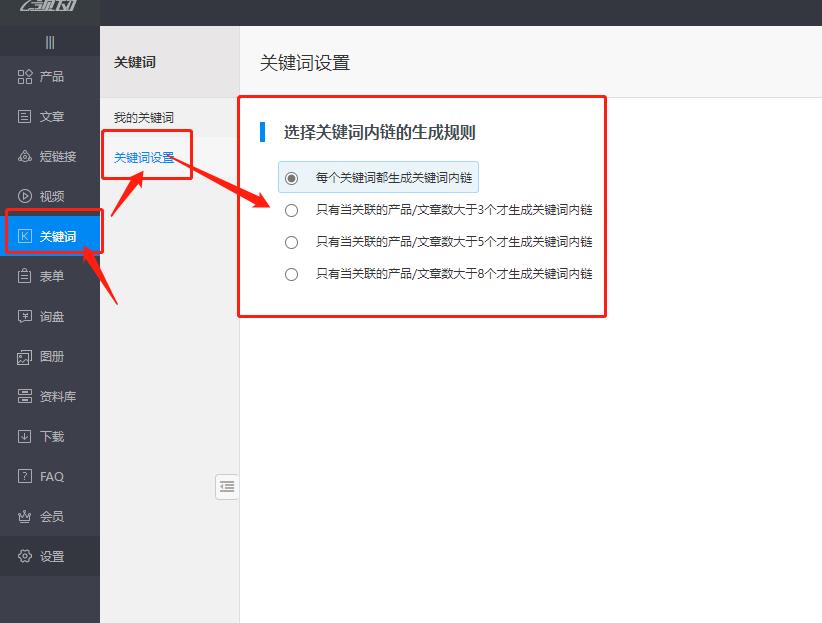Screen dimensions: 822x623
Task: Open the 询盘 inquiry chat icon
Action: (25, 317)
